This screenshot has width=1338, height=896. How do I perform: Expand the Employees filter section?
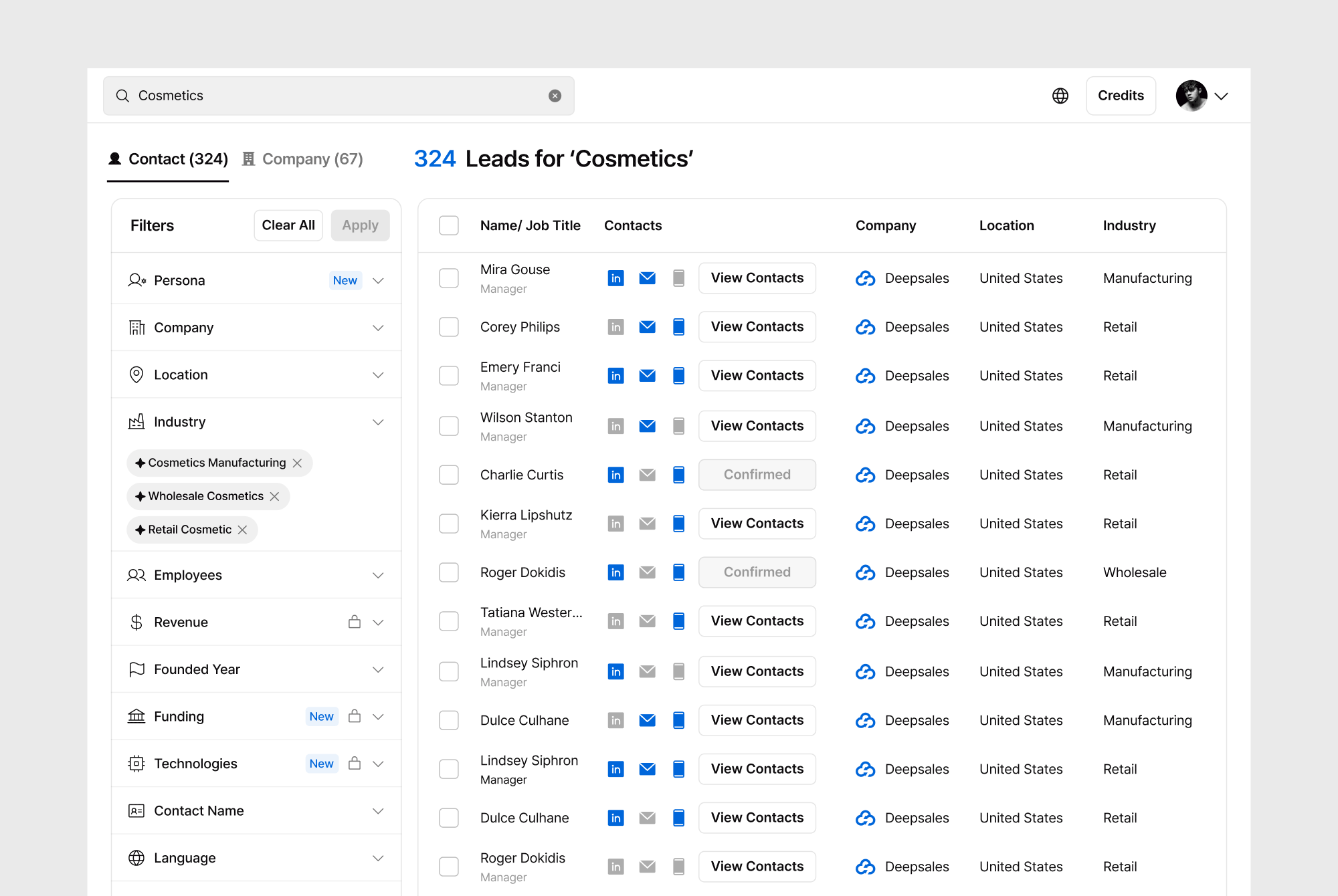point(378,575)
